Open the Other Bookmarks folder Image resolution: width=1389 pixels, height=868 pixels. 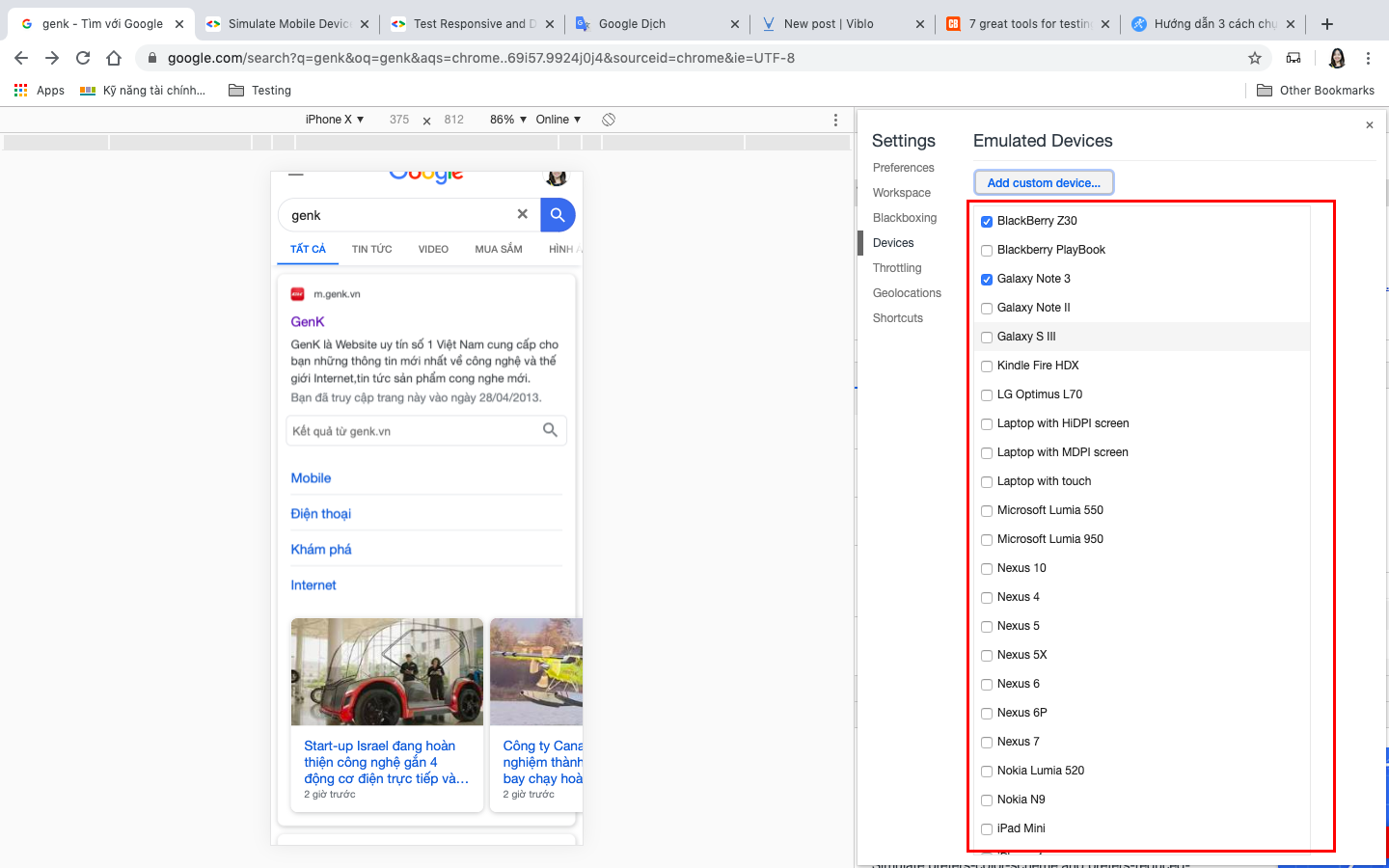click(1316, 91)
